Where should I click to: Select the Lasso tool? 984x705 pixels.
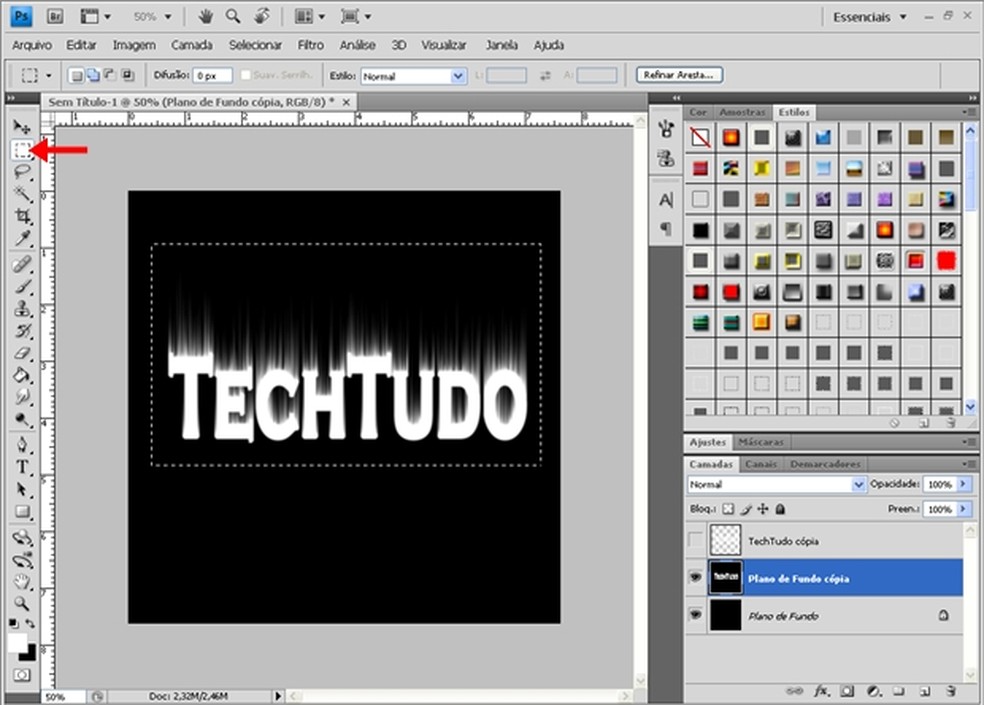pos(22,172)
